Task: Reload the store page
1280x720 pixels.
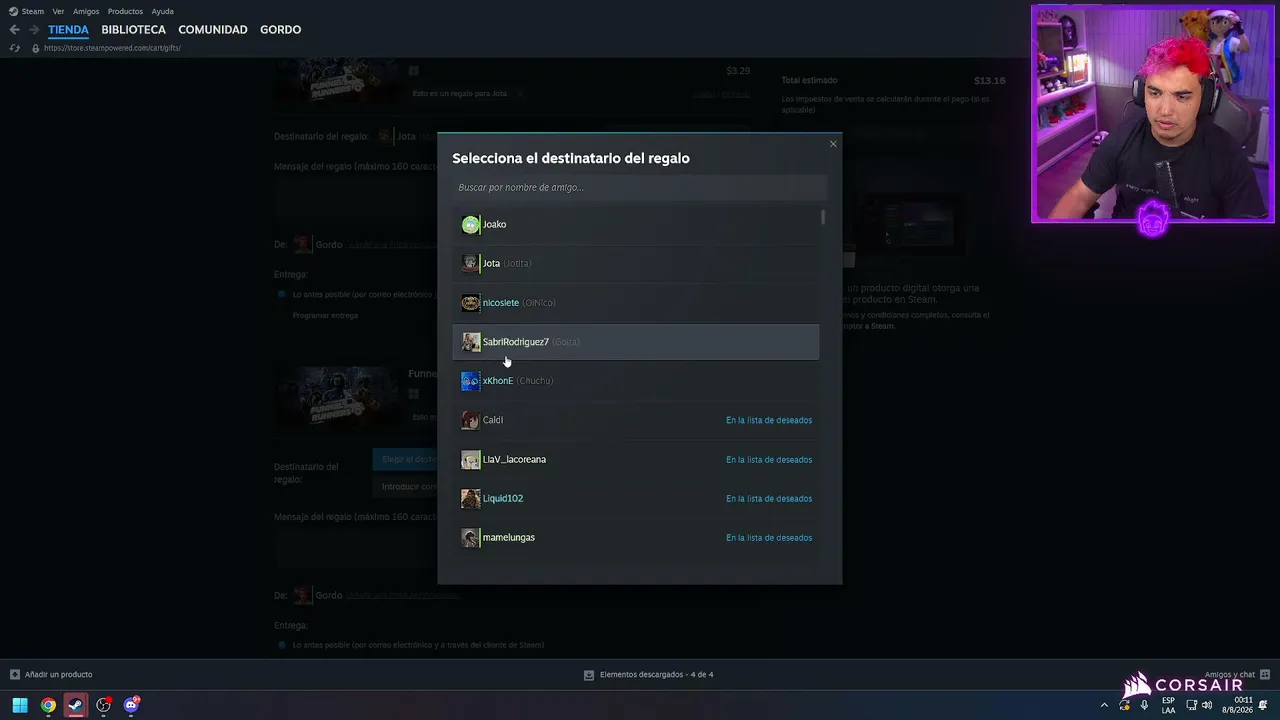Action: pyautogui.click(x=14, y=48)
